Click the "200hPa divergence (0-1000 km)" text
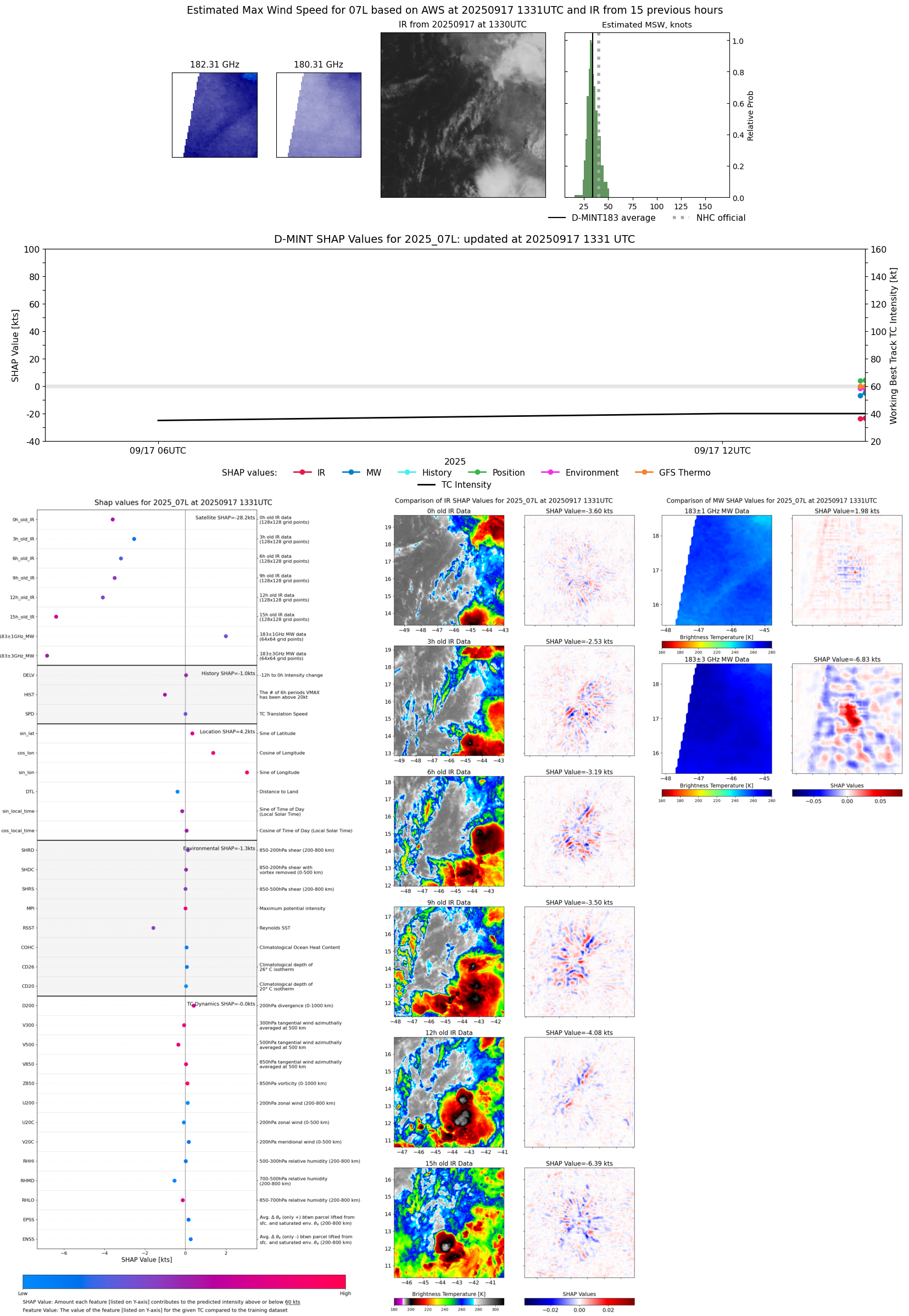Image resolution: width=909 pixels, height=1316 pixels. coord(296,1006)
